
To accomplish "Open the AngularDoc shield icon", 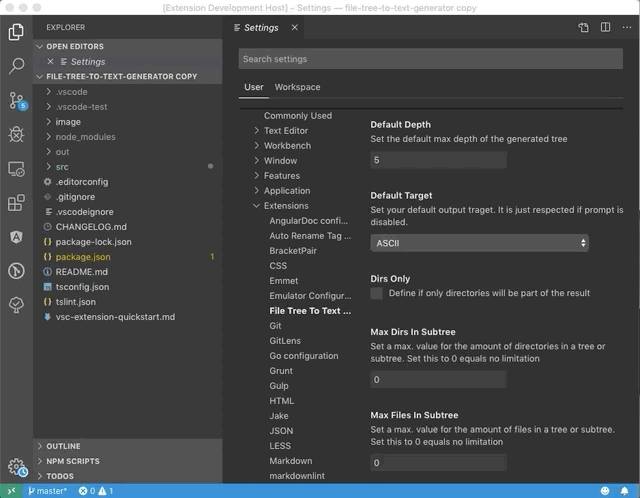I will pyautogui.click(x=16, y=237).
